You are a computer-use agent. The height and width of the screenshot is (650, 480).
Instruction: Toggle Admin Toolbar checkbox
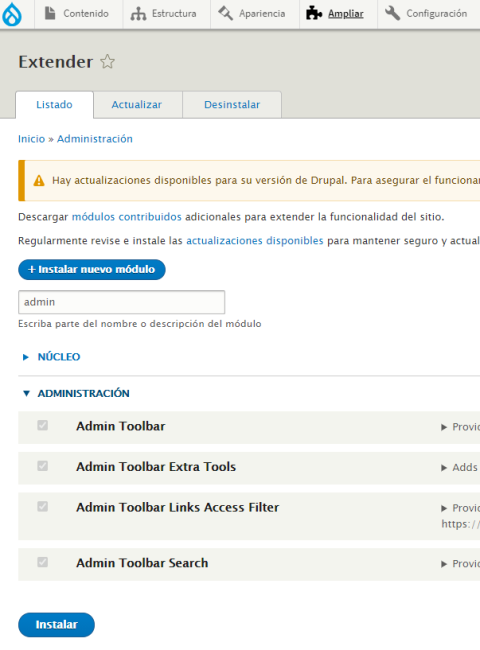click(43, 426)
